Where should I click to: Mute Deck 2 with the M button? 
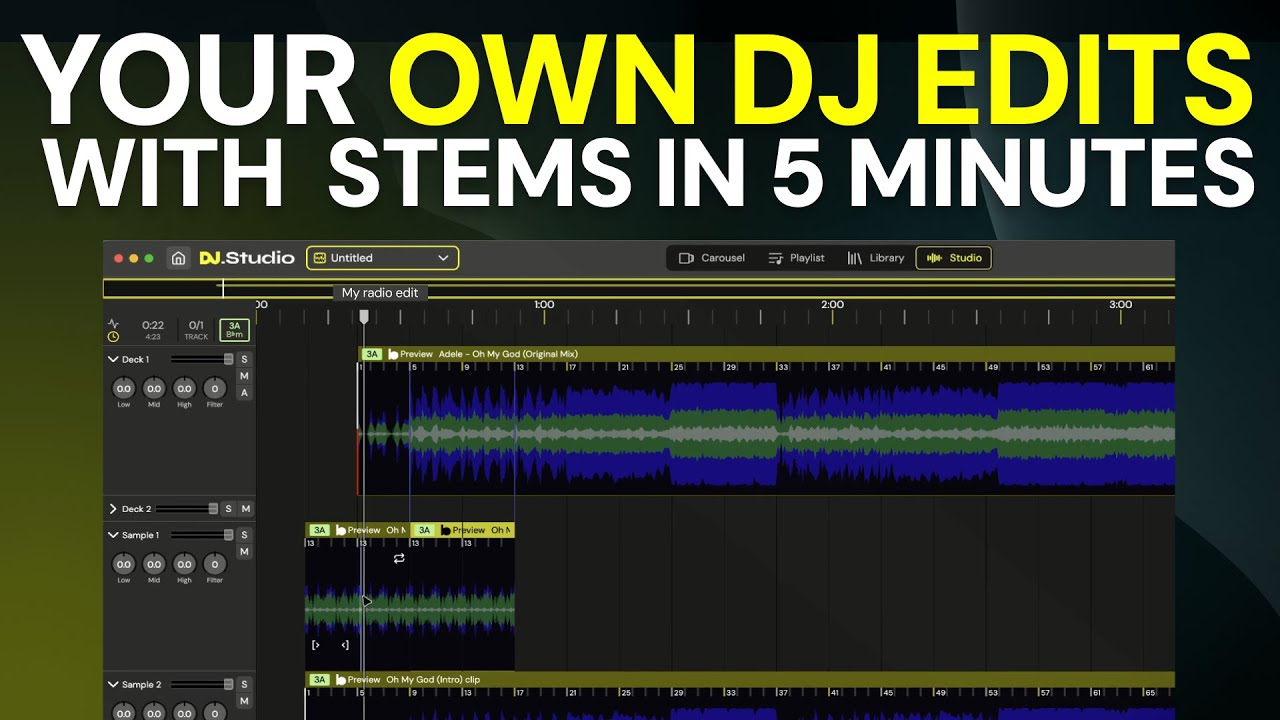point(245,509)
